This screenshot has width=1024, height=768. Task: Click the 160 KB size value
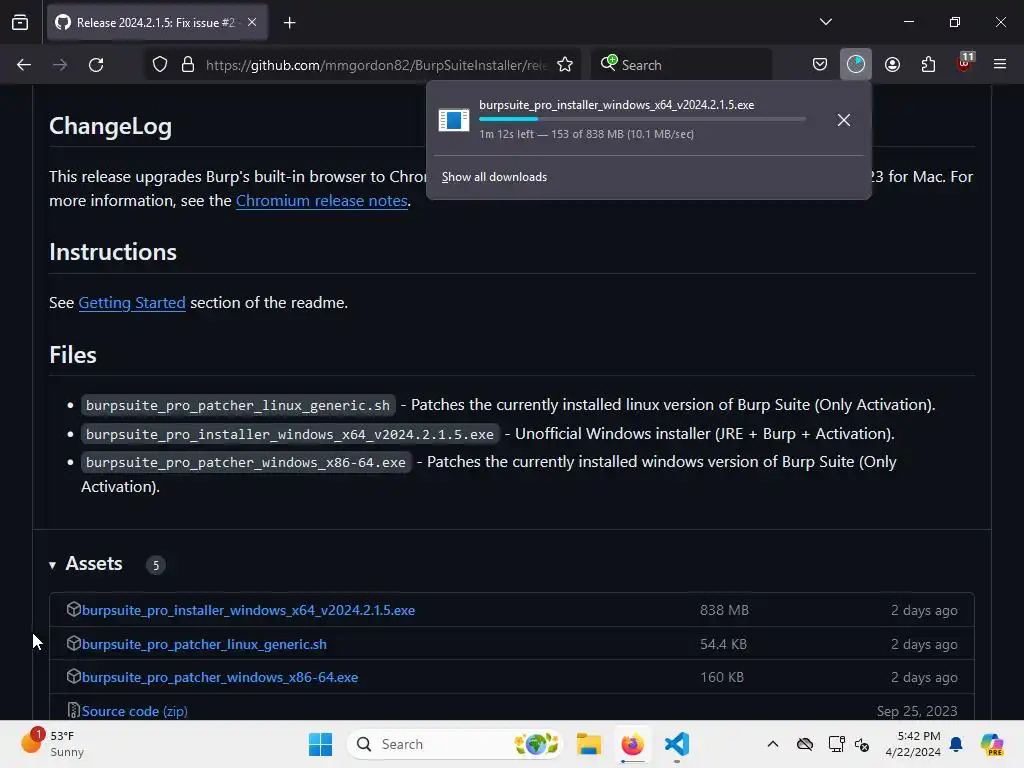(722, 677)
